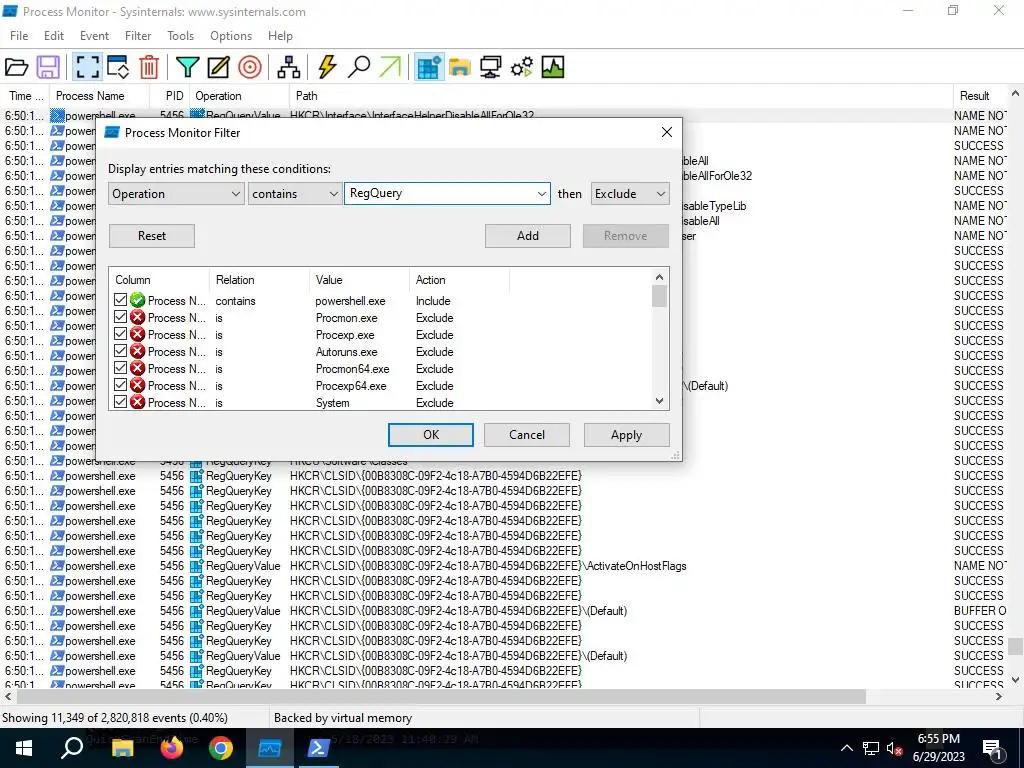1024x768 pixels.
Task: Open the 'contains' relation dropdown
Action: 295,194
